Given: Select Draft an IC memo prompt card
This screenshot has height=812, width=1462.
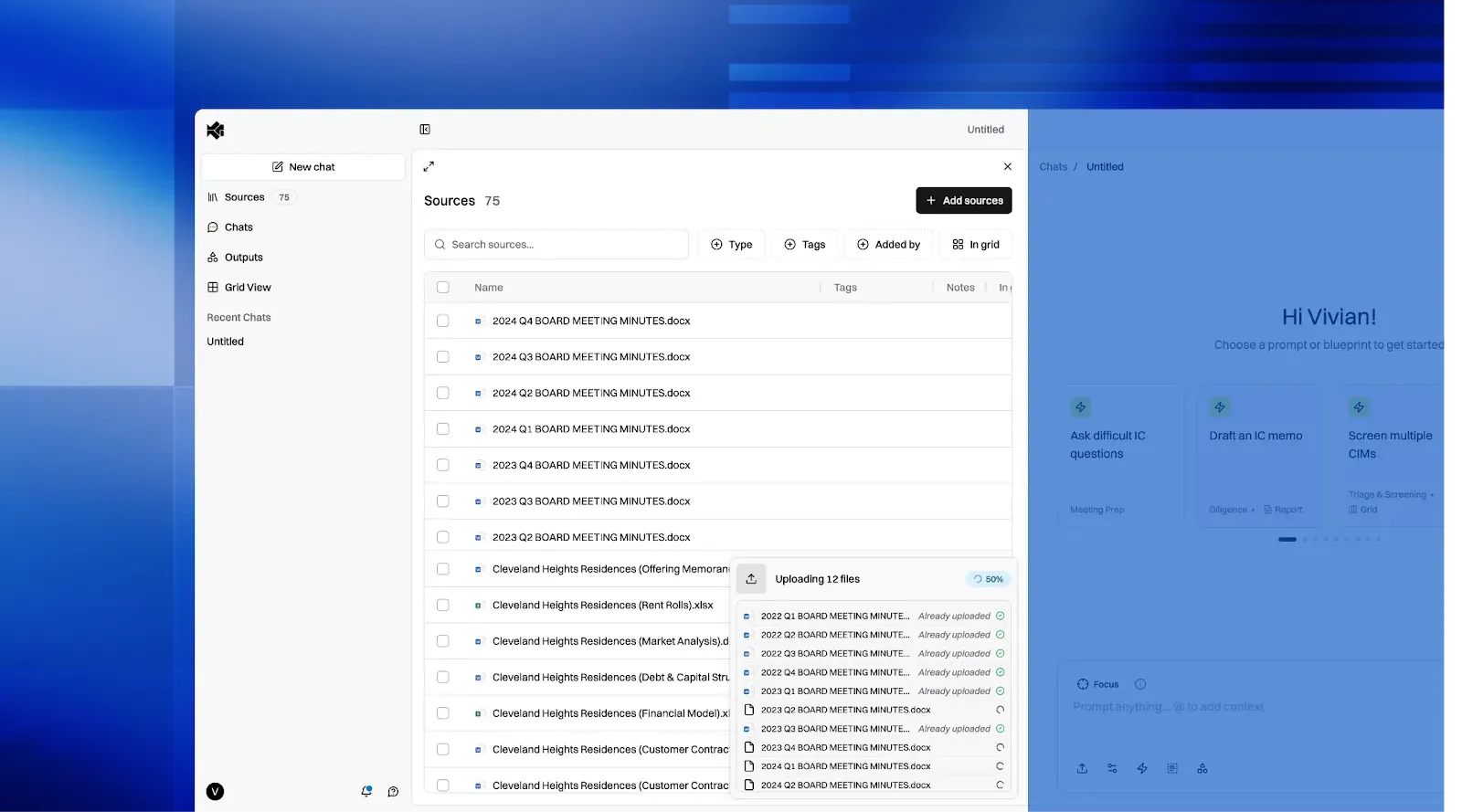Looking at the screenshot, I should point(1260,457).
